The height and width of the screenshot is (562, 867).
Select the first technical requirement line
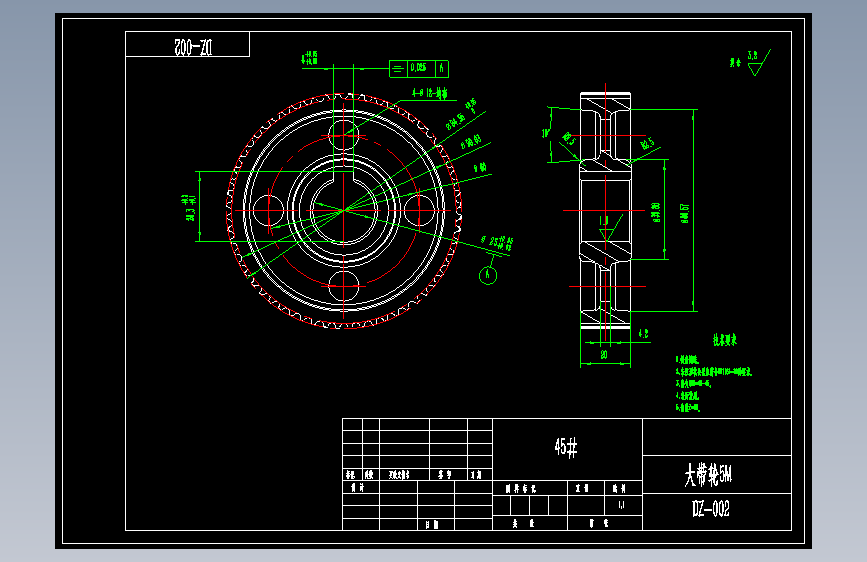(x=687, y=360)
